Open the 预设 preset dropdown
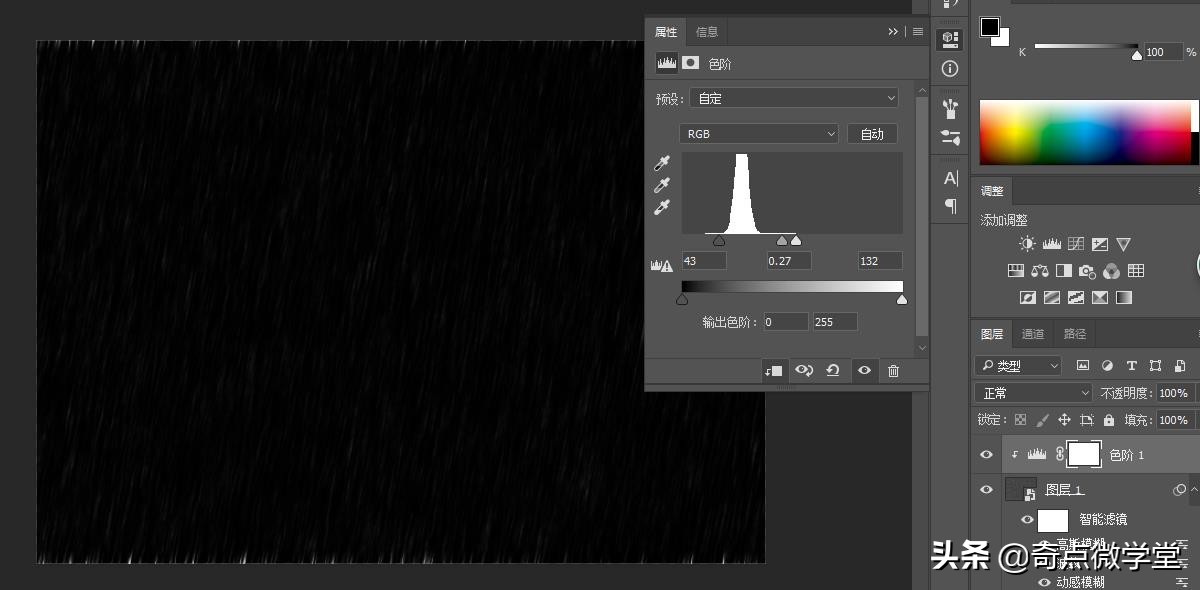The image size is (1200, 590). pyautogui.click(x=794, y=98)
